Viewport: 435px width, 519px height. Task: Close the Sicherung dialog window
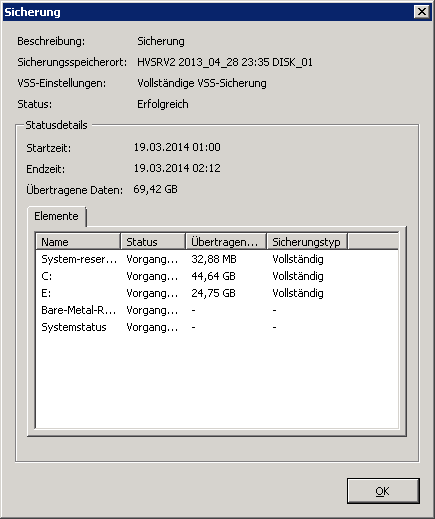[422, 12]
